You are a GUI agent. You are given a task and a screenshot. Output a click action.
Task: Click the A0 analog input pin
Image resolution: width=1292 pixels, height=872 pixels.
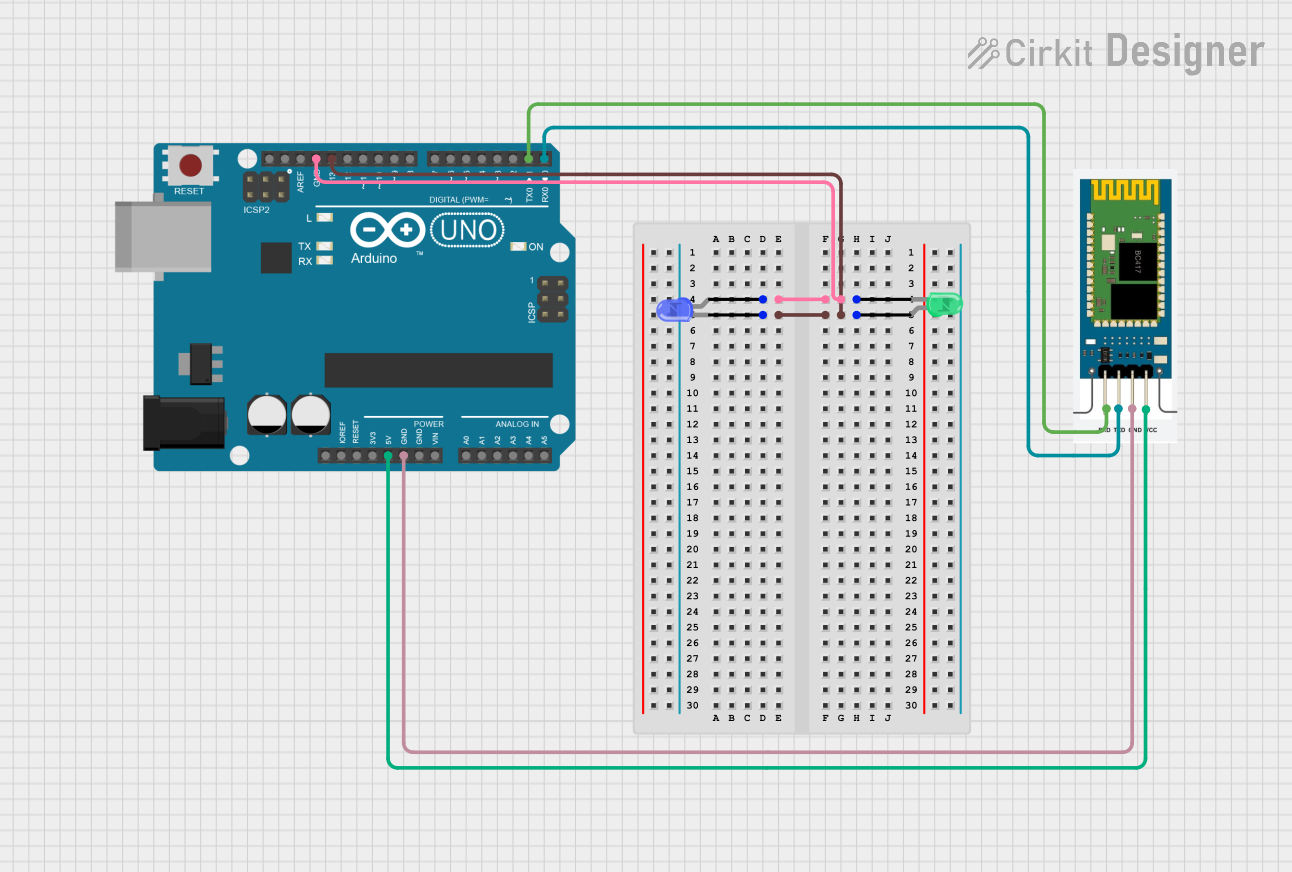coord(467,455)
